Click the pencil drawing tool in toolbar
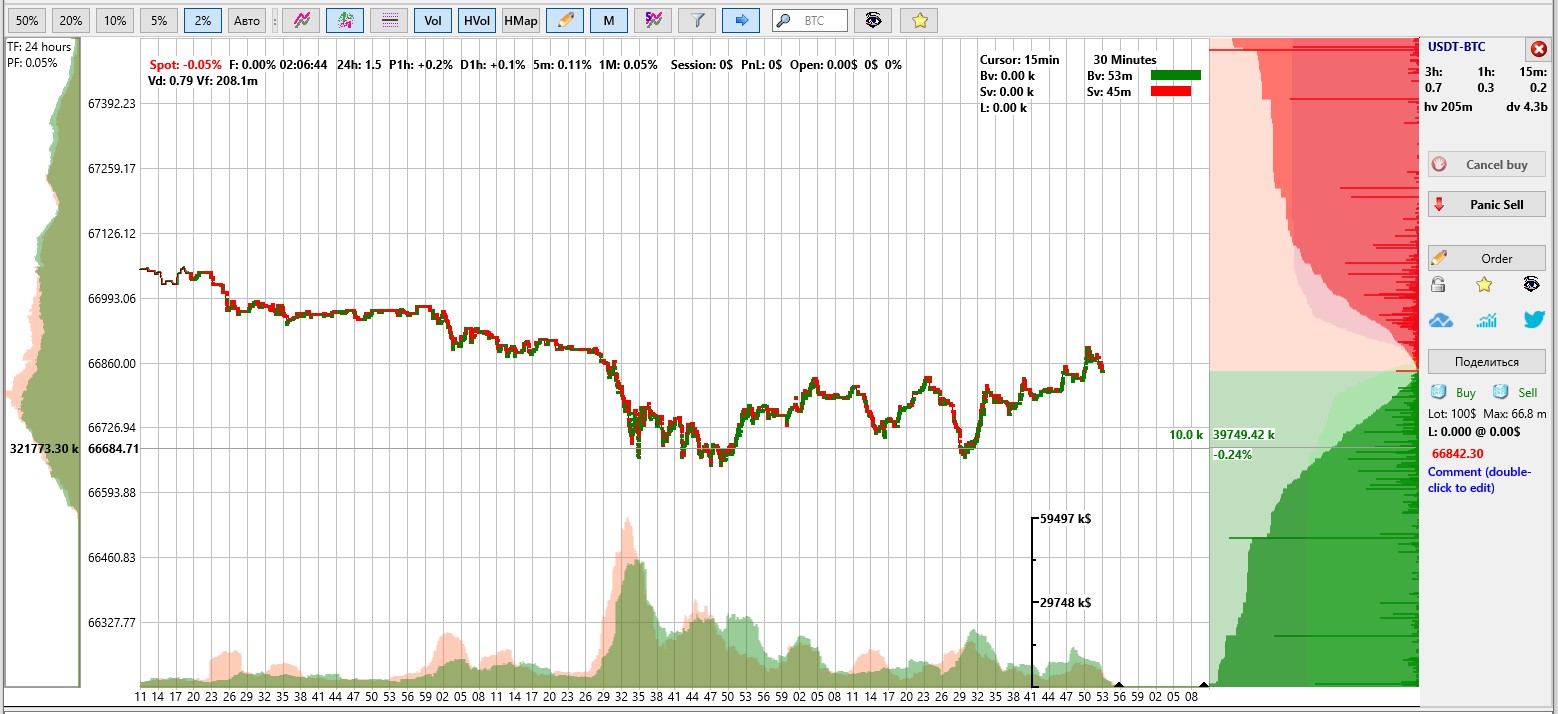Image resolution: width=1558 pixels, height=714 pixels. tap(565, 20)
